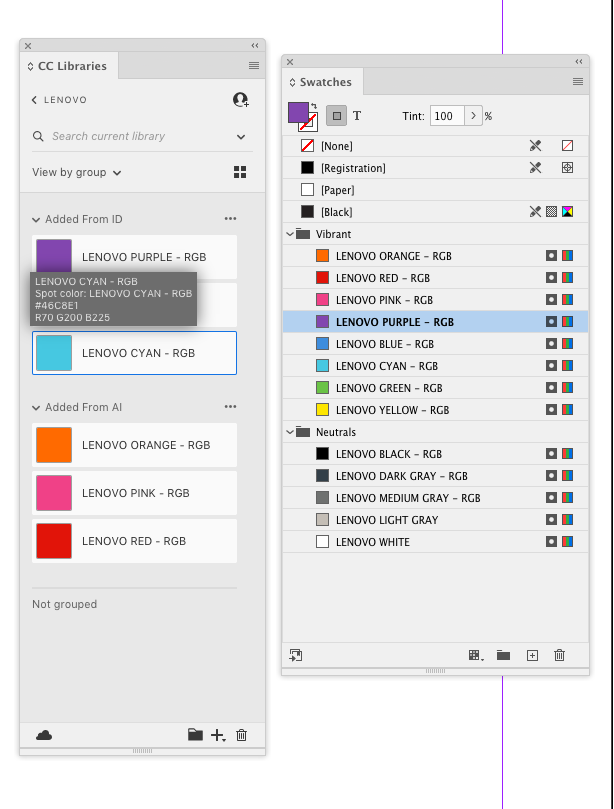Click the add content plus icon in CC Libraries
614x809 pixels.
coord(218,735)
